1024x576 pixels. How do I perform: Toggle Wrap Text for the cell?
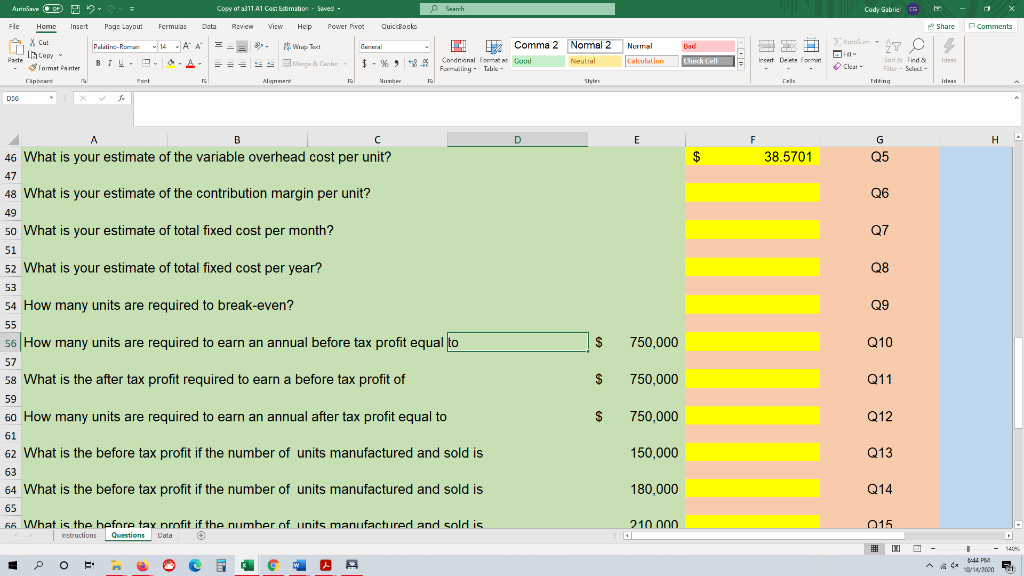coord(302,46)
